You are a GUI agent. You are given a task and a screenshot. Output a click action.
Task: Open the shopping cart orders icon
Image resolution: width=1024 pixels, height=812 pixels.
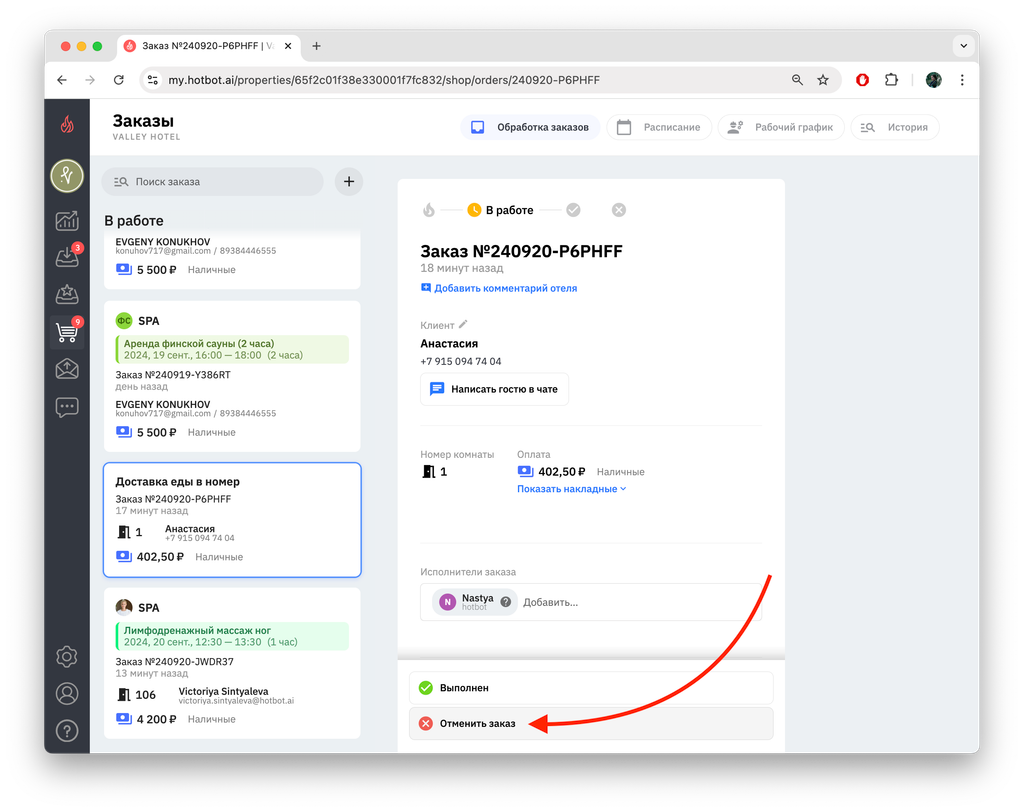point(67,331)
